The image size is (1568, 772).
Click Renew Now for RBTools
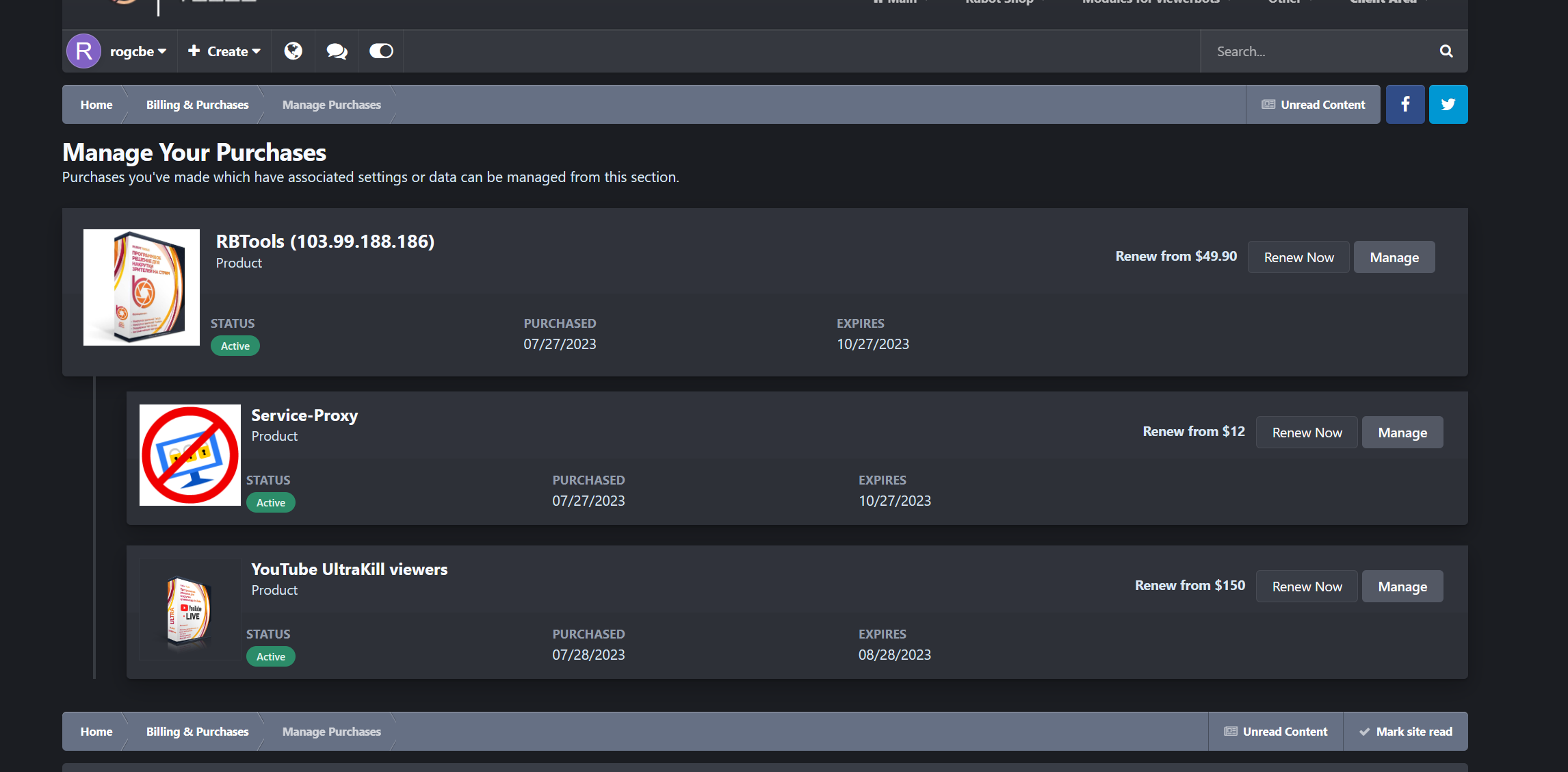click(1298, 257)
